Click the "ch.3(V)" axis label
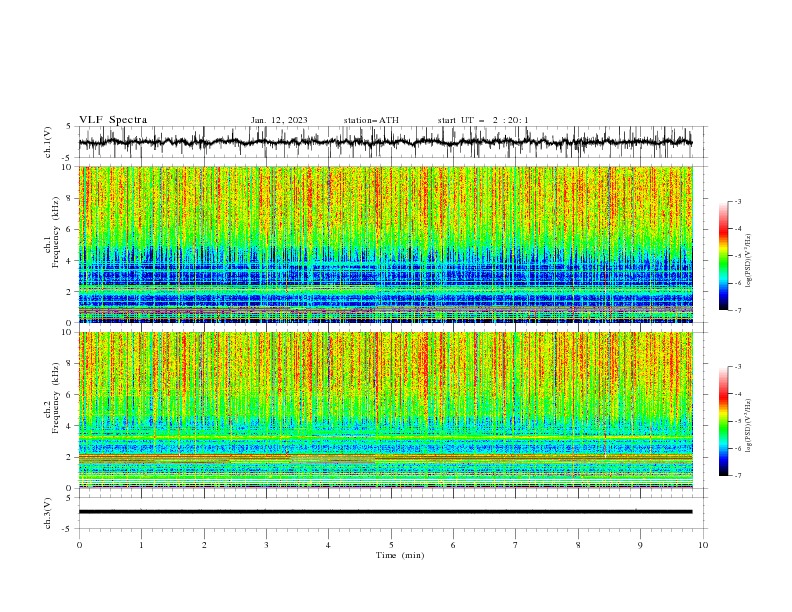This screenshot has height=612, width=792. coord(48,513)
